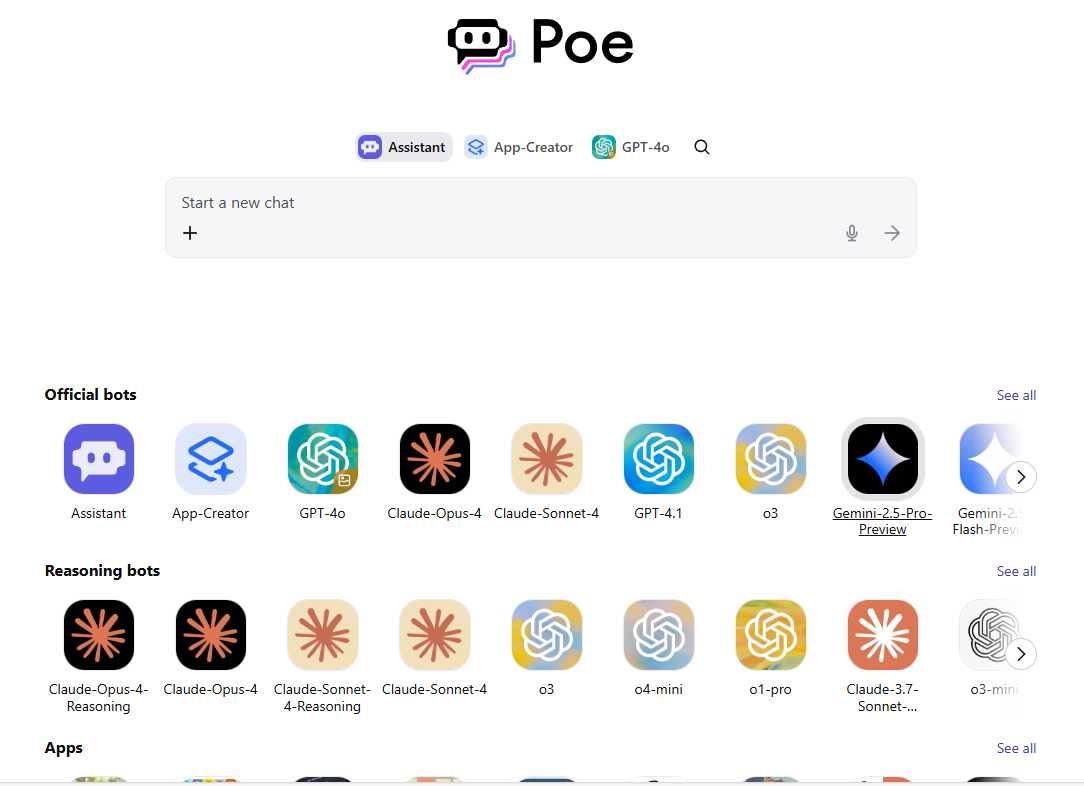Open the Claude-Opus-4 official bot icon
This screenshot has width=1084, height=786.
tap(435, 459)
